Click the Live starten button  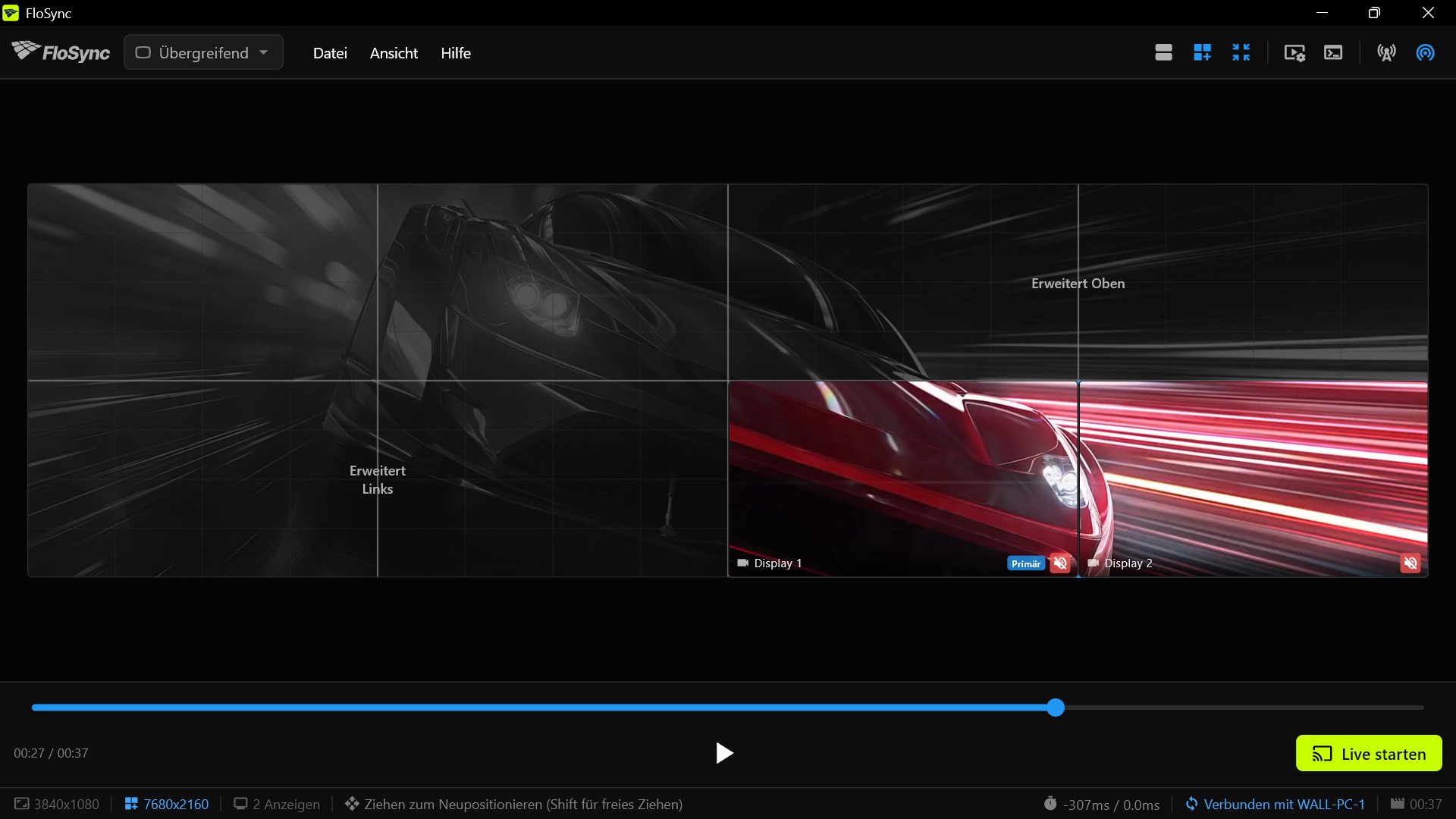pos(1369,753)
